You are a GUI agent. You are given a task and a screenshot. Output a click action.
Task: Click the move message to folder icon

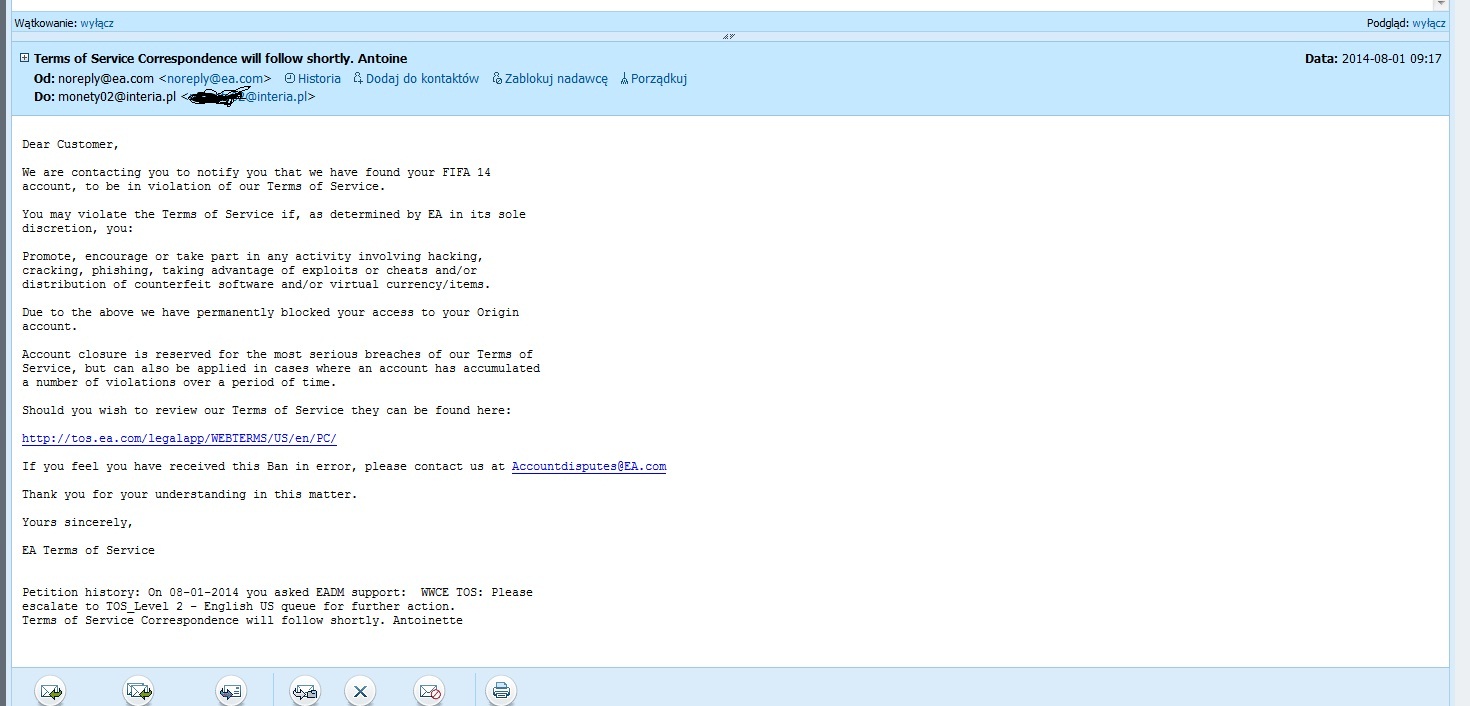point(305,691)
